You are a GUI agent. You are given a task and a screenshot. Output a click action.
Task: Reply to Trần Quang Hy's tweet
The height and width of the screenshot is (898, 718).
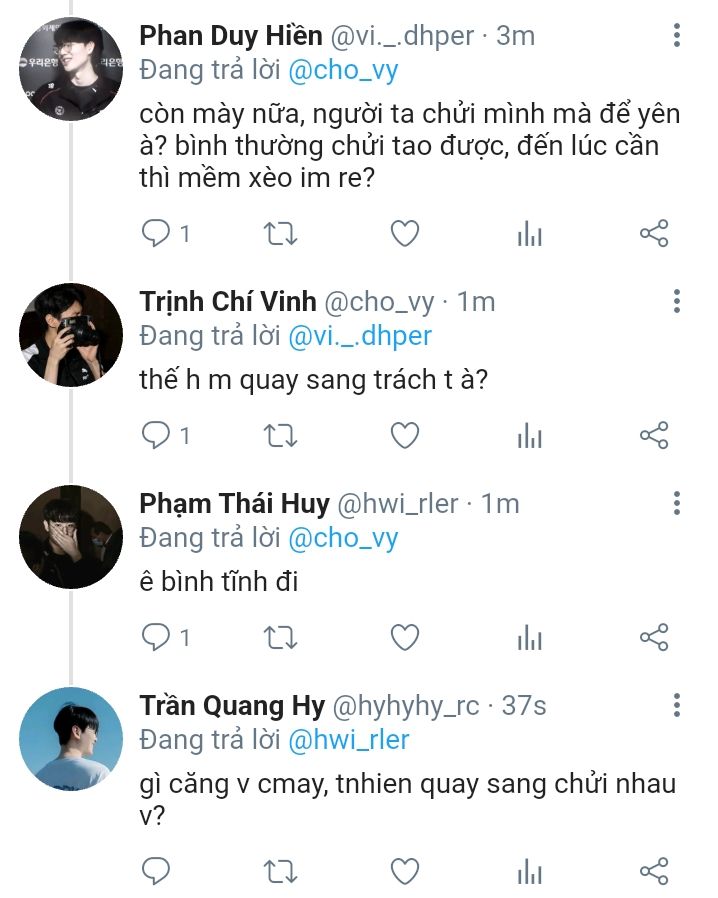156,871
